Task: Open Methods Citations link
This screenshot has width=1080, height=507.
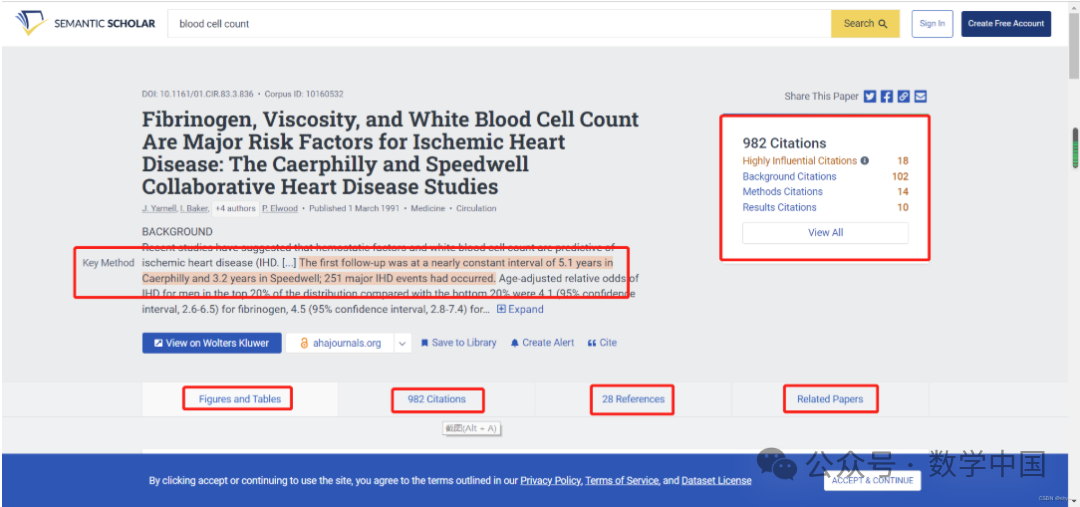Action: pos(782,192)
